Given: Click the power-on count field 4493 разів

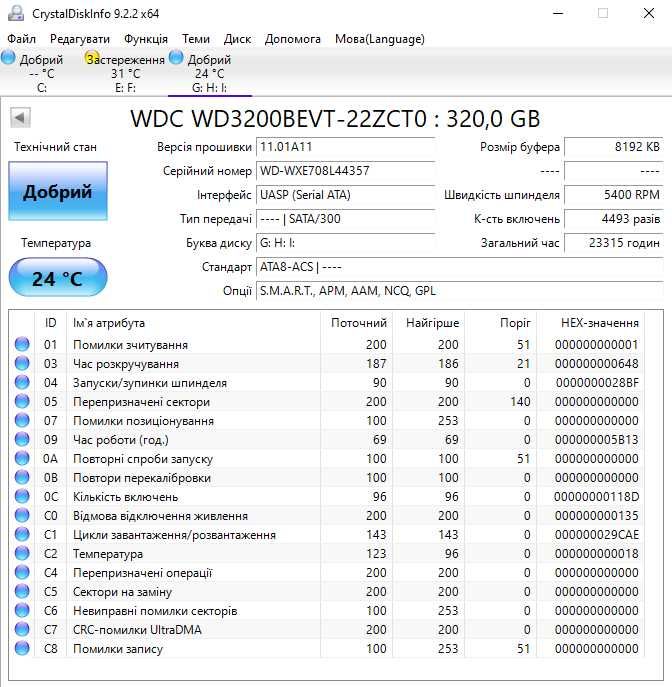Looking at the screenshot, I should [x=614, y=219].
